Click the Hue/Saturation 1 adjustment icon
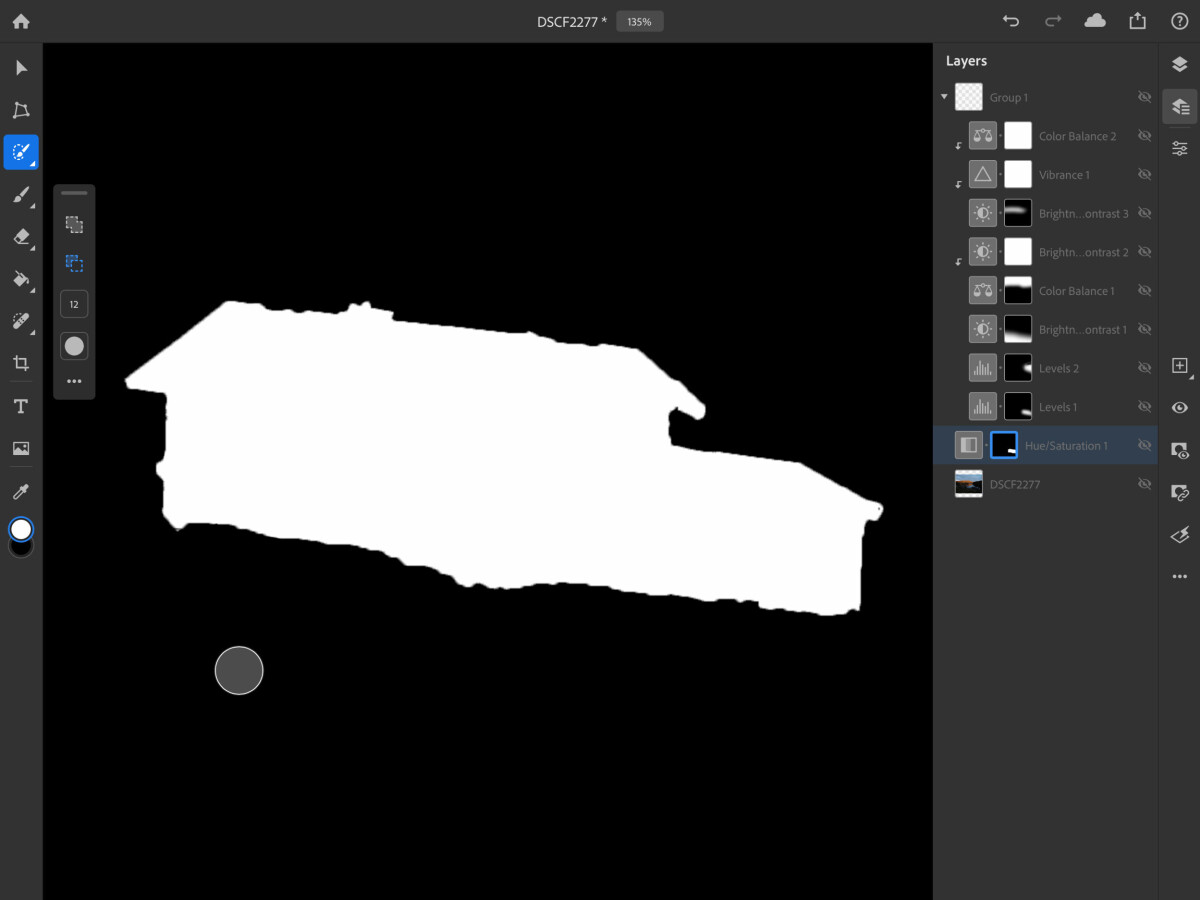Screen dimensions: 1200x900 (x=969, y=445)
